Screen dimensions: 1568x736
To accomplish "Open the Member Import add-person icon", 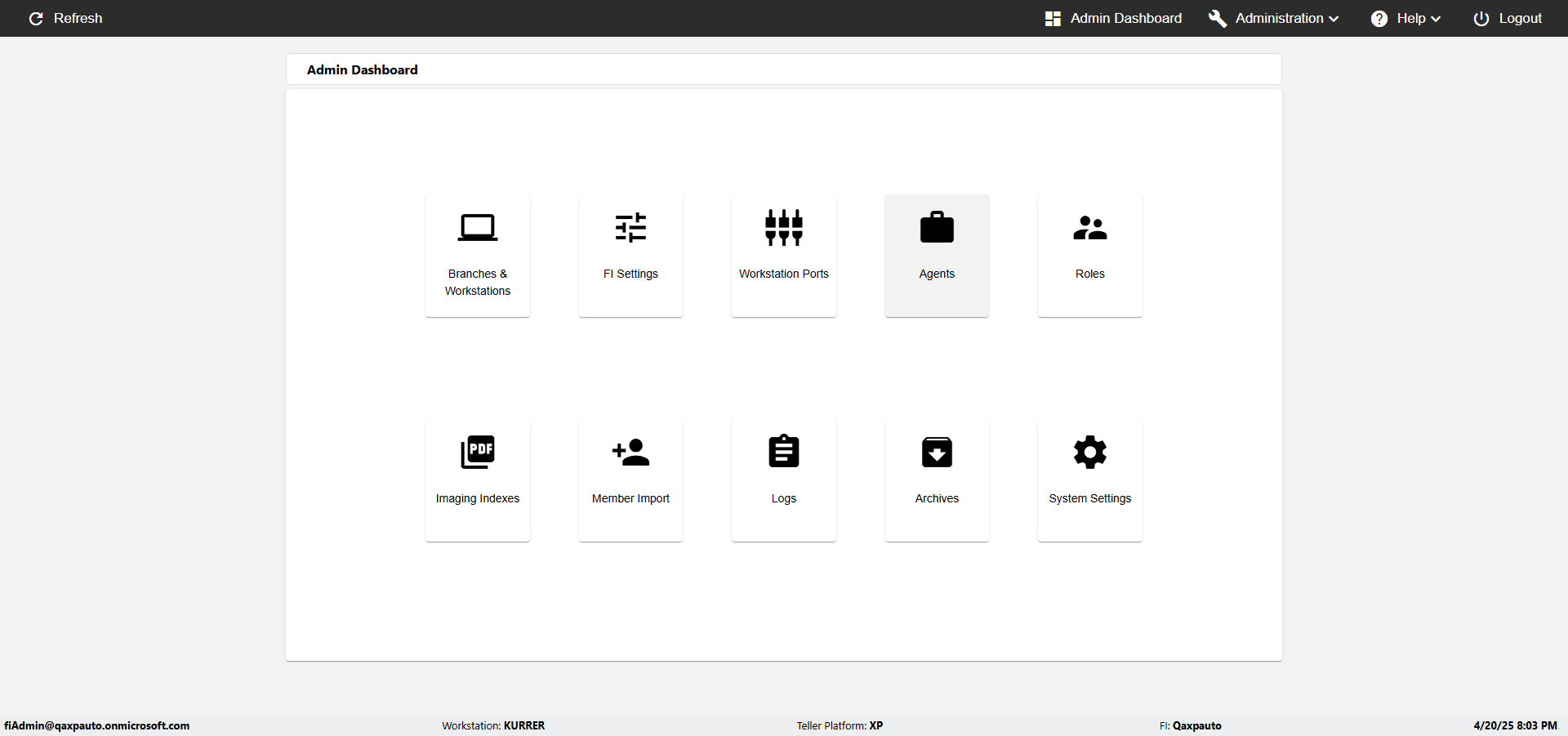I will 630,452.
